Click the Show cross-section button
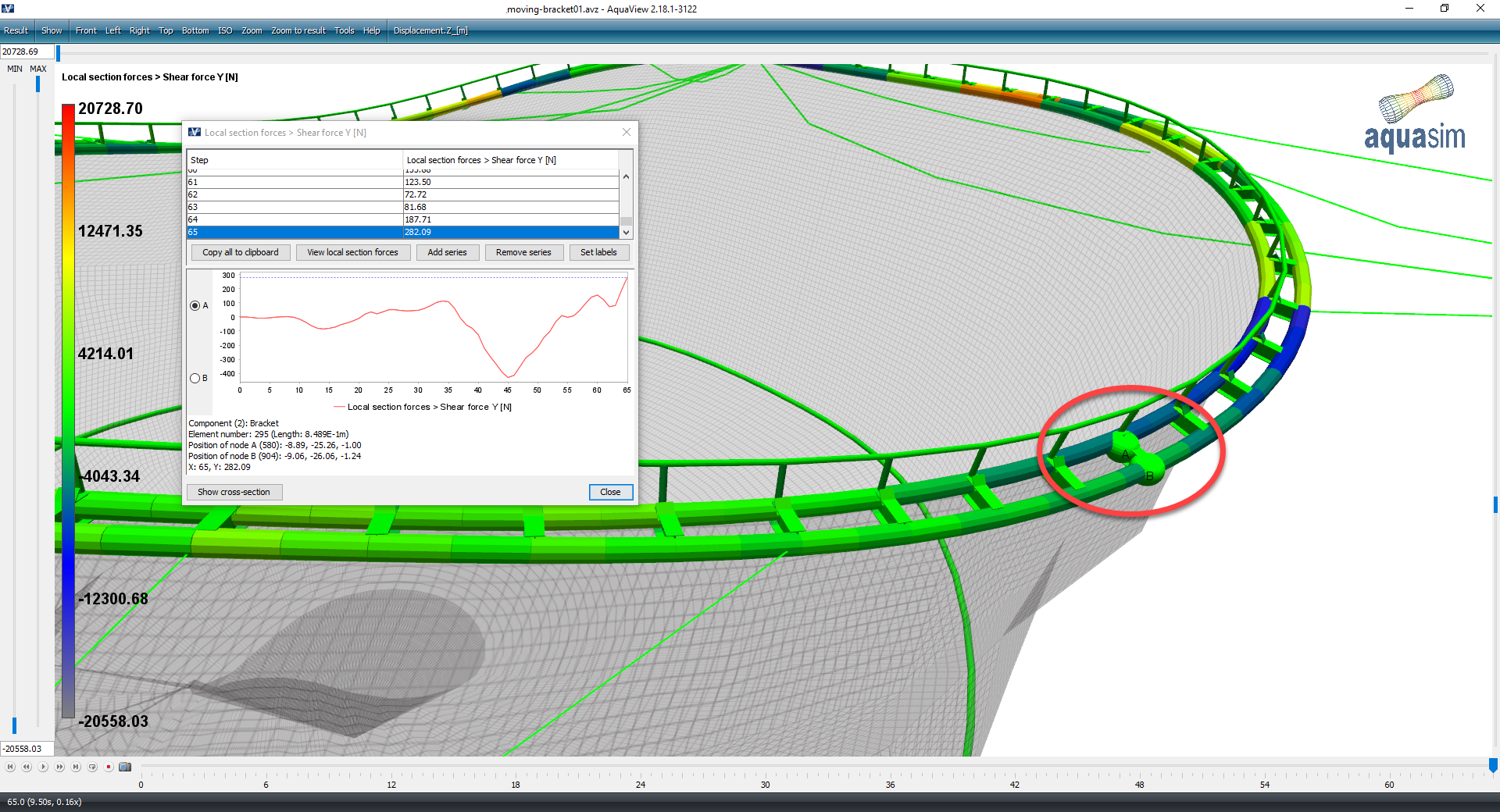 [x=234, y=492]
